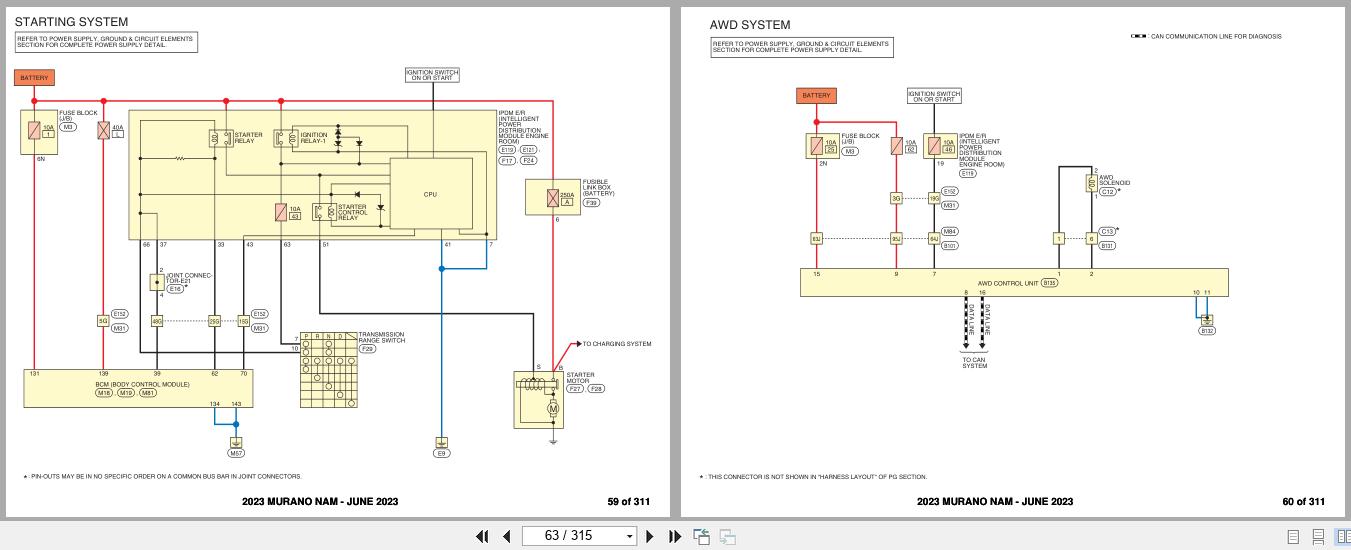
Task: Click the STARTER MOTOR label
Action: [580, 378]
